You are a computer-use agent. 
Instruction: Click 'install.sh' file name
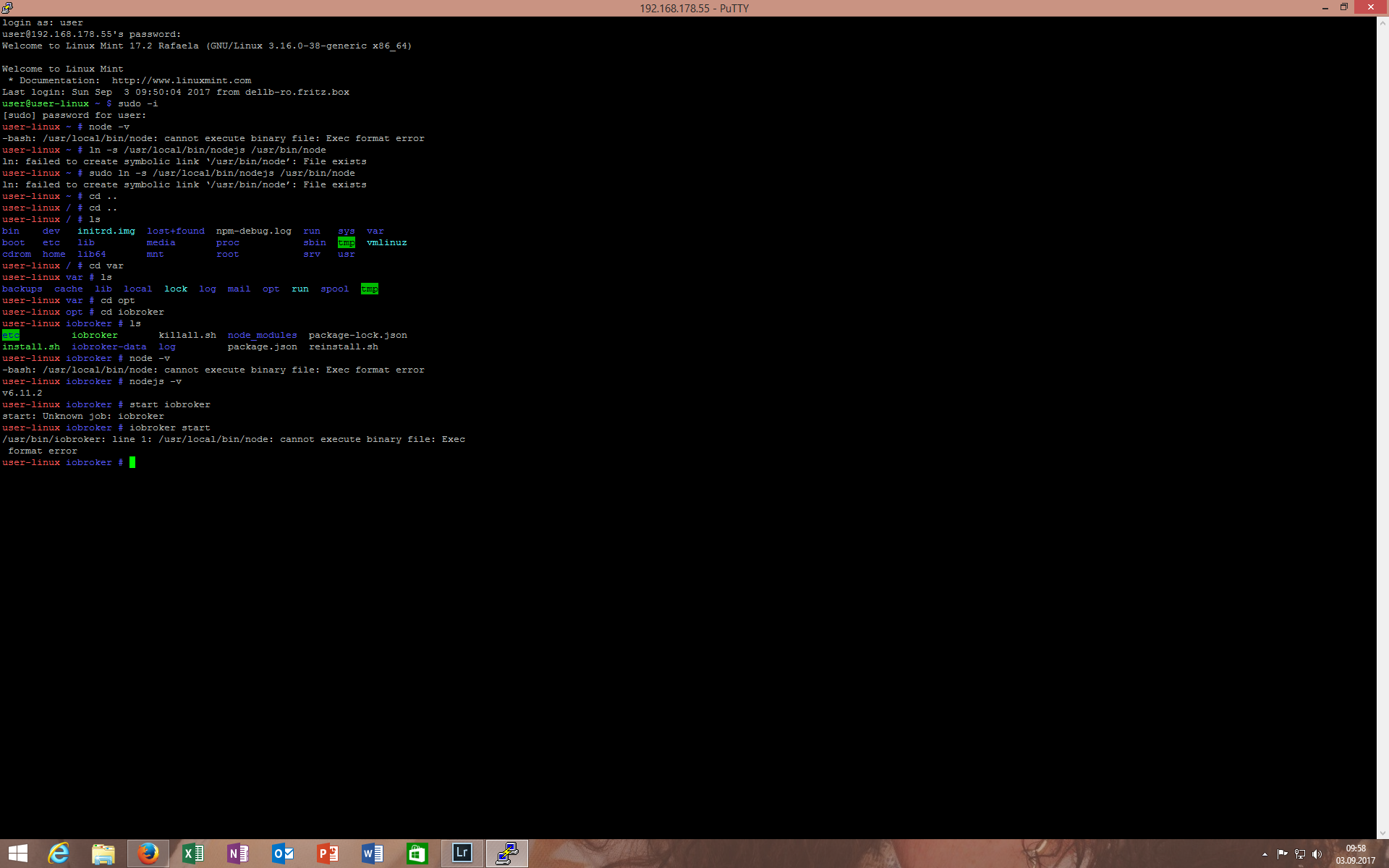click(x=31, y=346)
